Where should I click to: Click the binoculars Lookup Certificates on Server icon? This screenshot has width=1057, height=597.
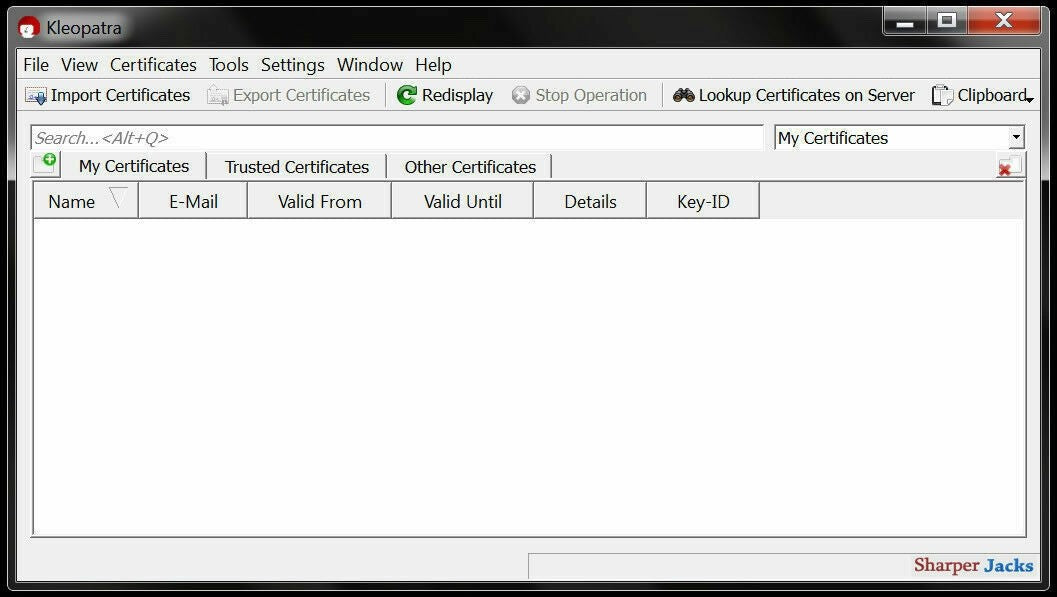(x=684, y=95)
